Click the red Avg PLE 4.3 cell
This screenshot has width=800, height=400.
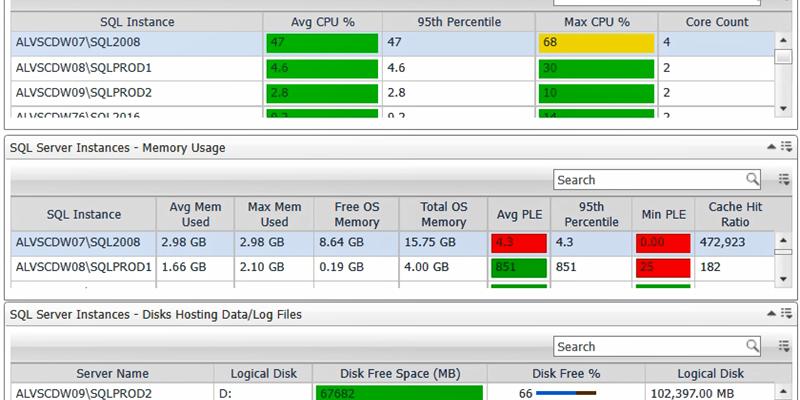tap(519, 243)
